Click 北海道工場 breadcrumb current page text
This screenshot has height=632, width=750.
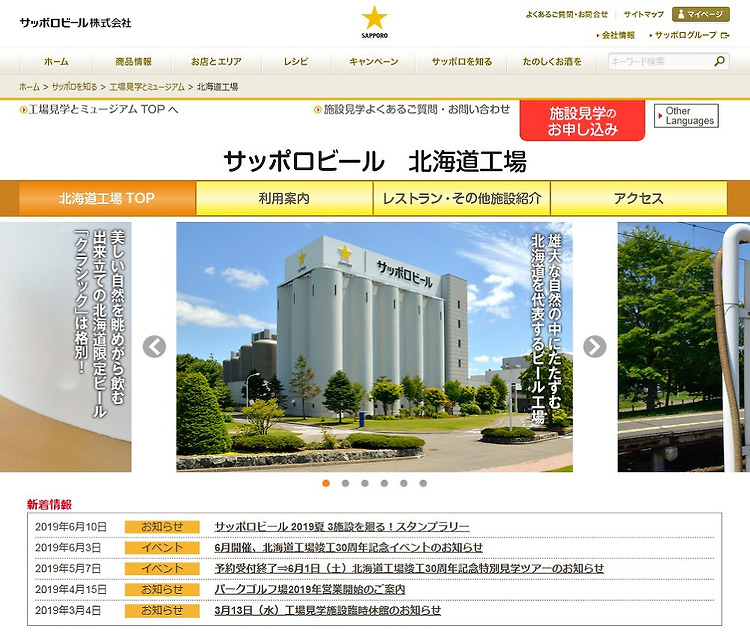pos(217,87)
